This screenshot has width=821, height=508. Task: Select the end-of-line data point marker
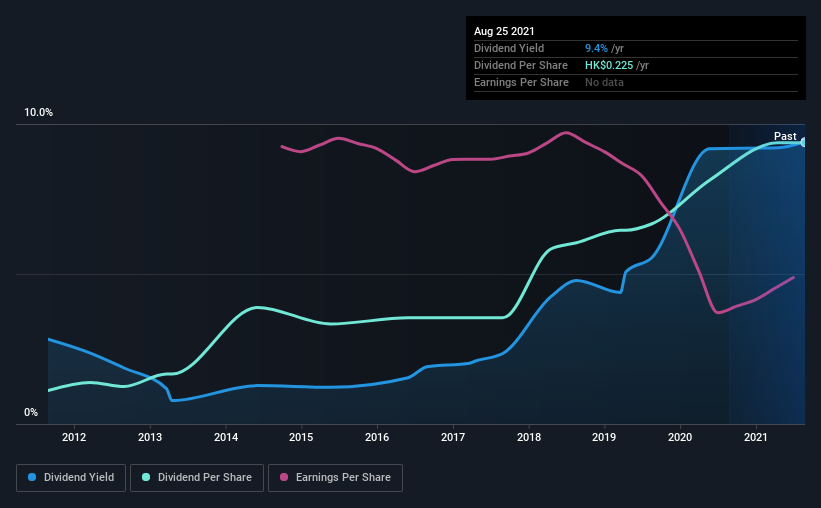tap(804, 142)
